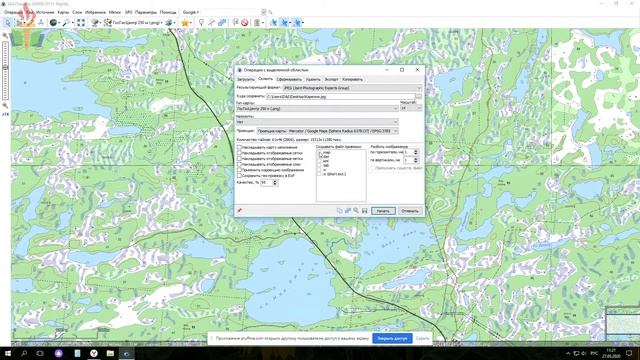Open the result format JPEG dropdown
This screenshot has width=640, height=360.
(352, 88)
